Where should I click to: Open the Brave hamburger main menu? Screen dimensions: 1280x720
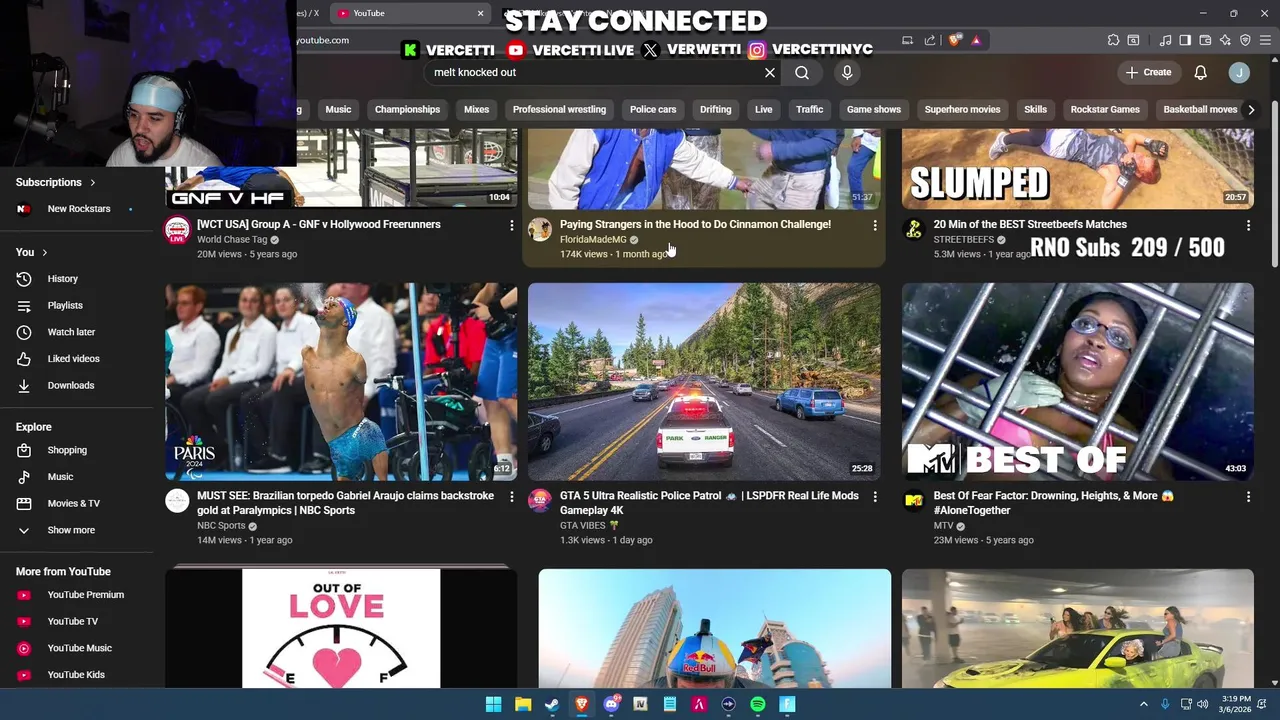point(1265,40)
